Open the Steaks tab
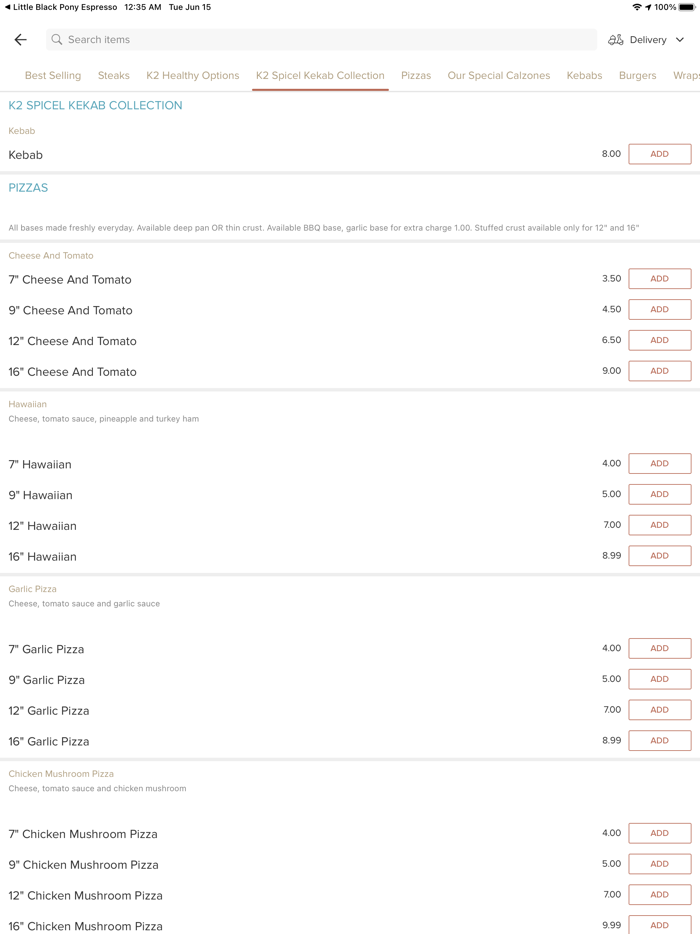Screen dimensions: 700x934 coord(114,76)
